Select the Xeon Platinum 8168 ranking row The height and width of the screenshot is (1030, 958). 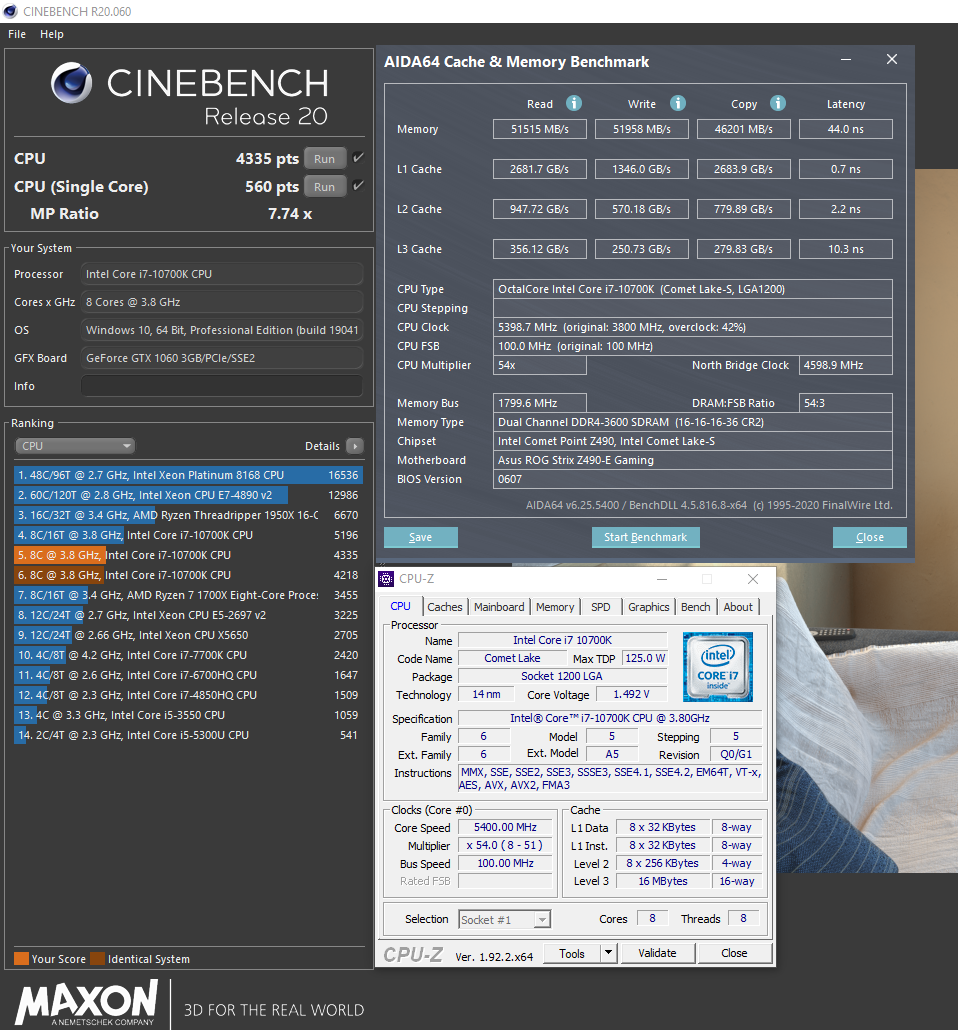tap(188, 475)
